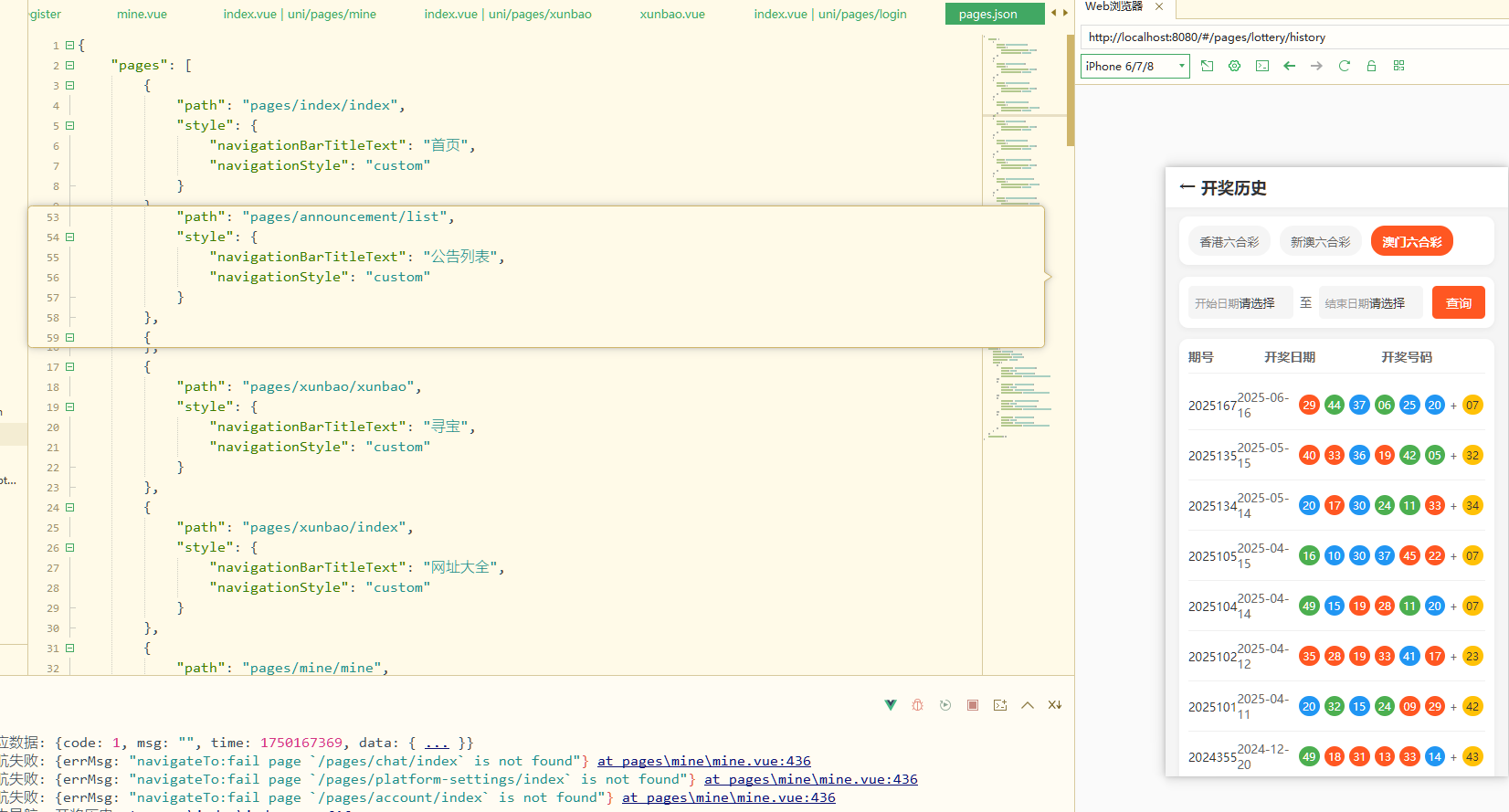Go back in the web browser
The image size is (1509, 812).
coord(1289,66)
